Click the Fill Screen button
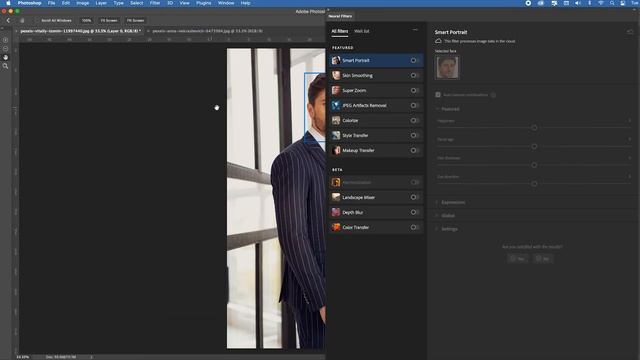640x360 pixels. (x=135, y=20)
